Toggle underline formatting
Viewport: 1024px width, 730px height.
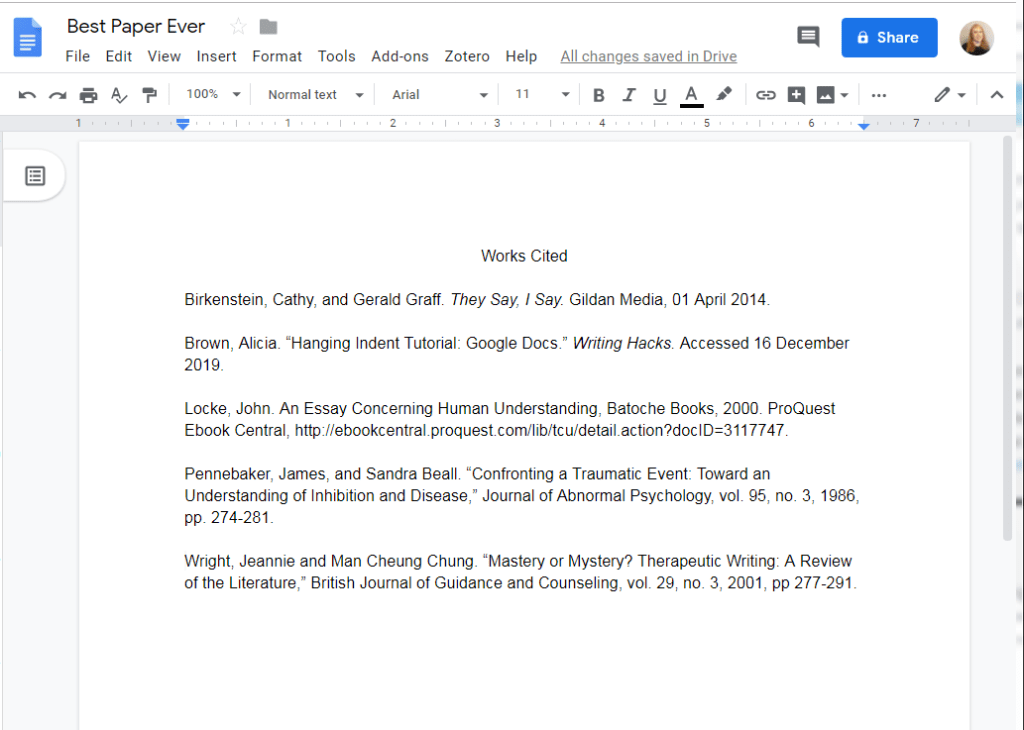pos(659,95)
